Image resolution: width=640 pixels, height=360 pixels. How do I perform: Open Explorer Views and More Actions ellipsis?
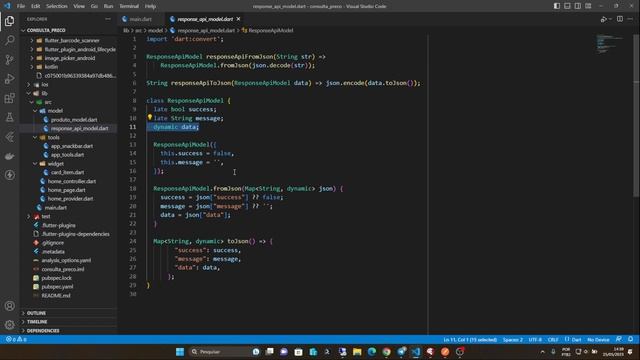(x=108, y=19)
